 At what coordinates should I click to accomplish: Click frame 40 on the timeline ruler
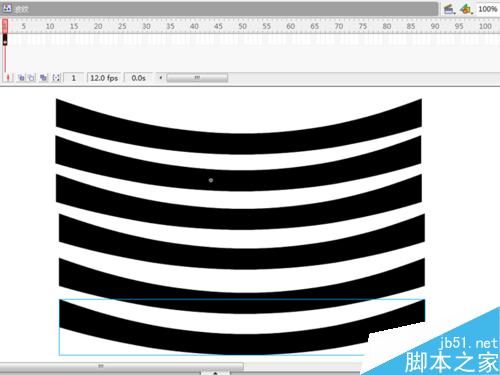[194, 26]
